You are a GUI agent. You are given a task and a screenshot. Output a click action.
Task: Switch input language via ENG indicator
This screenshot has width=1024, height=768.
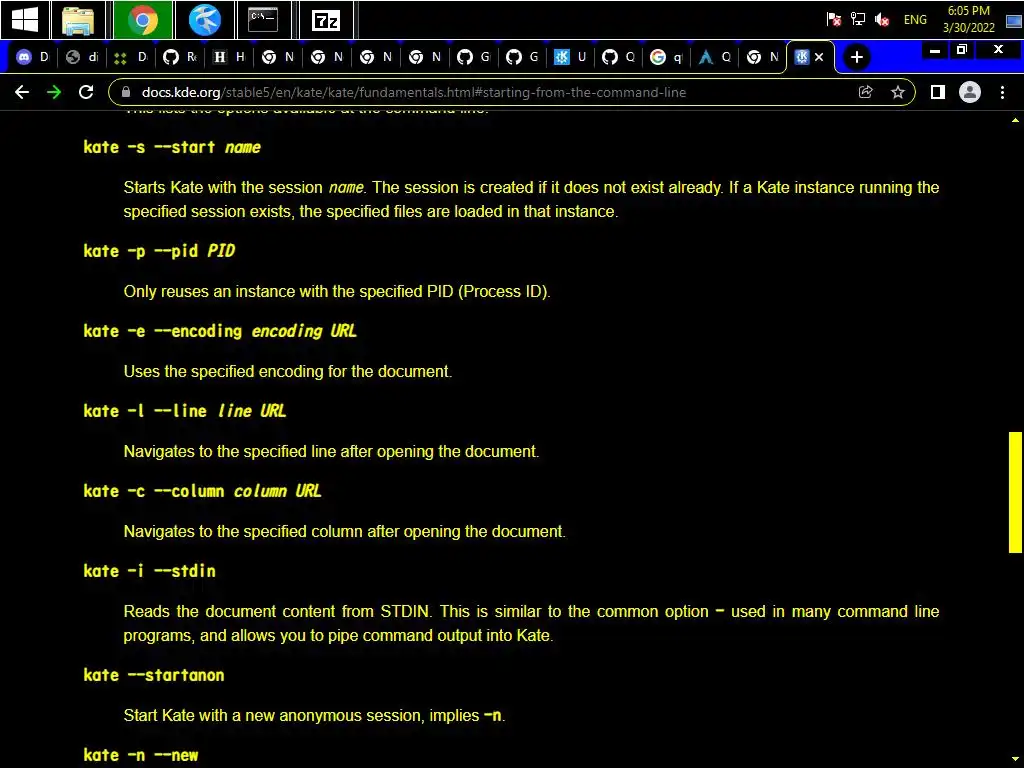click(915, 20)
